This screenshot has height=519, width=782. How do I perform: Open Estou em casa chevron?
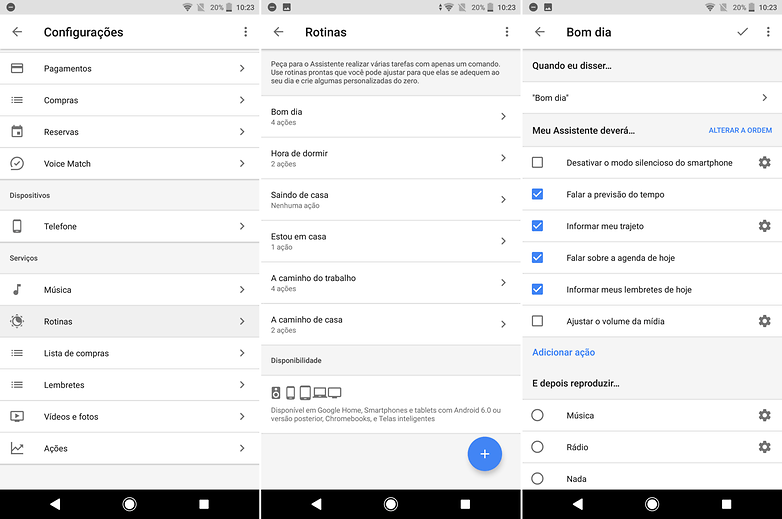pyautogui.click(x=503, y=241)
